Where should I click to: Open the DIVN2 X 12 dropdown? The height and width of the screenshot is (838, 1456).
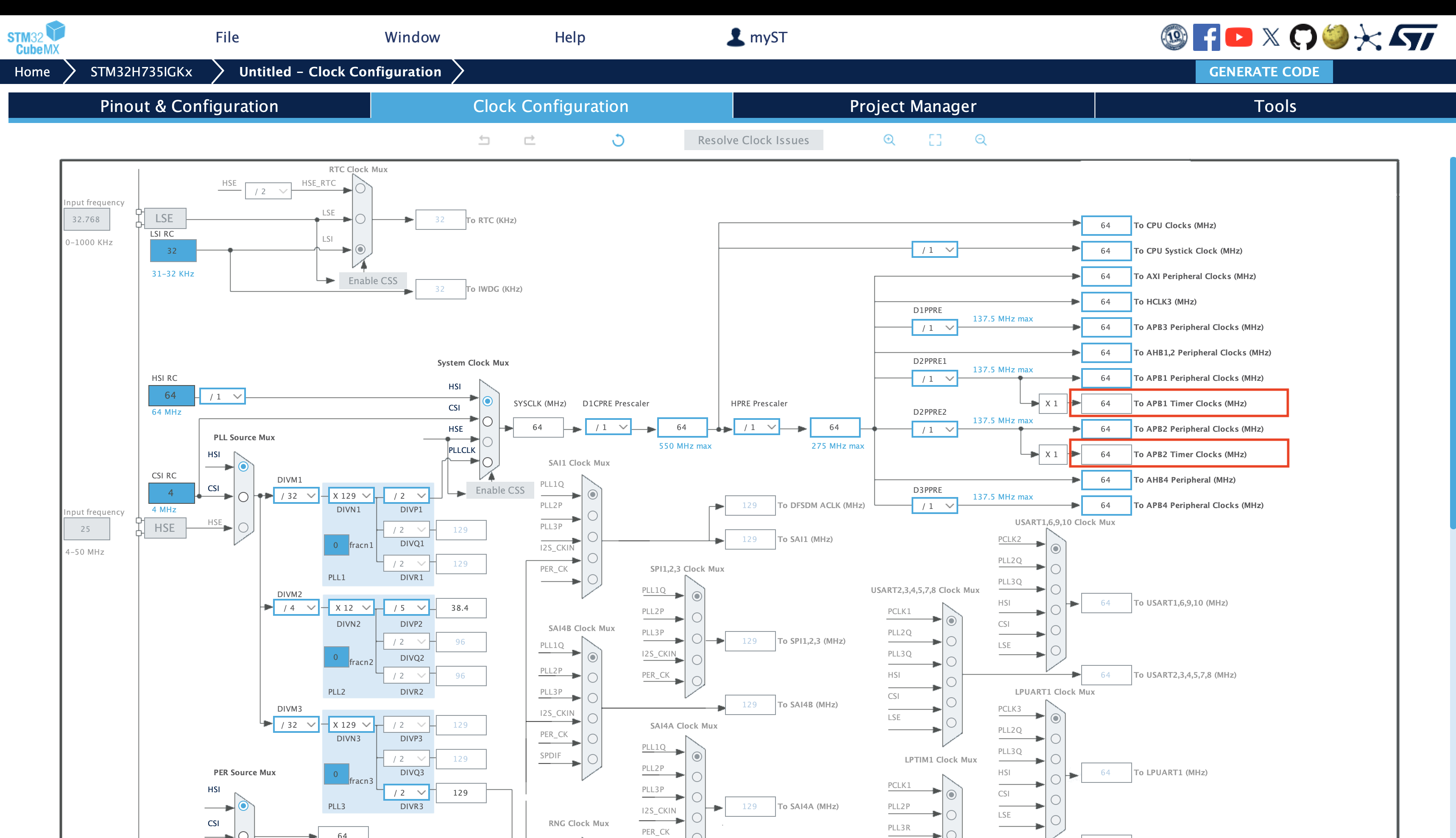click(x=351, y=607)
